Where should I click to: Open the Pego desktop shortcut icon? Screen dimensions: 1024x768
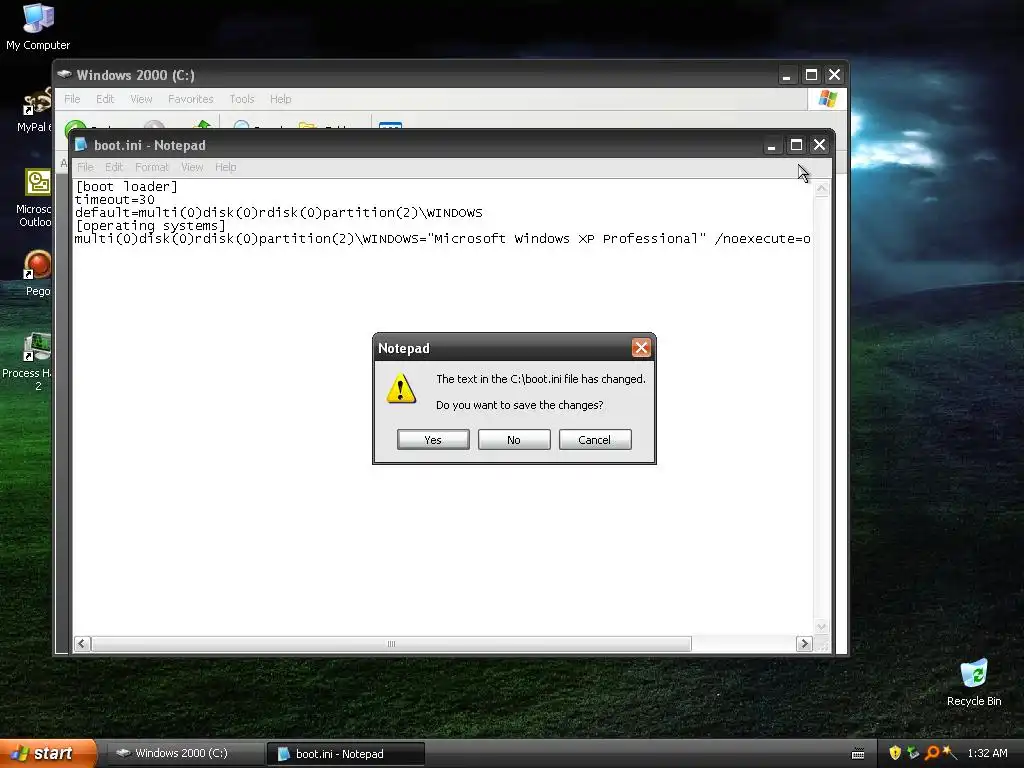click(37, 273)
